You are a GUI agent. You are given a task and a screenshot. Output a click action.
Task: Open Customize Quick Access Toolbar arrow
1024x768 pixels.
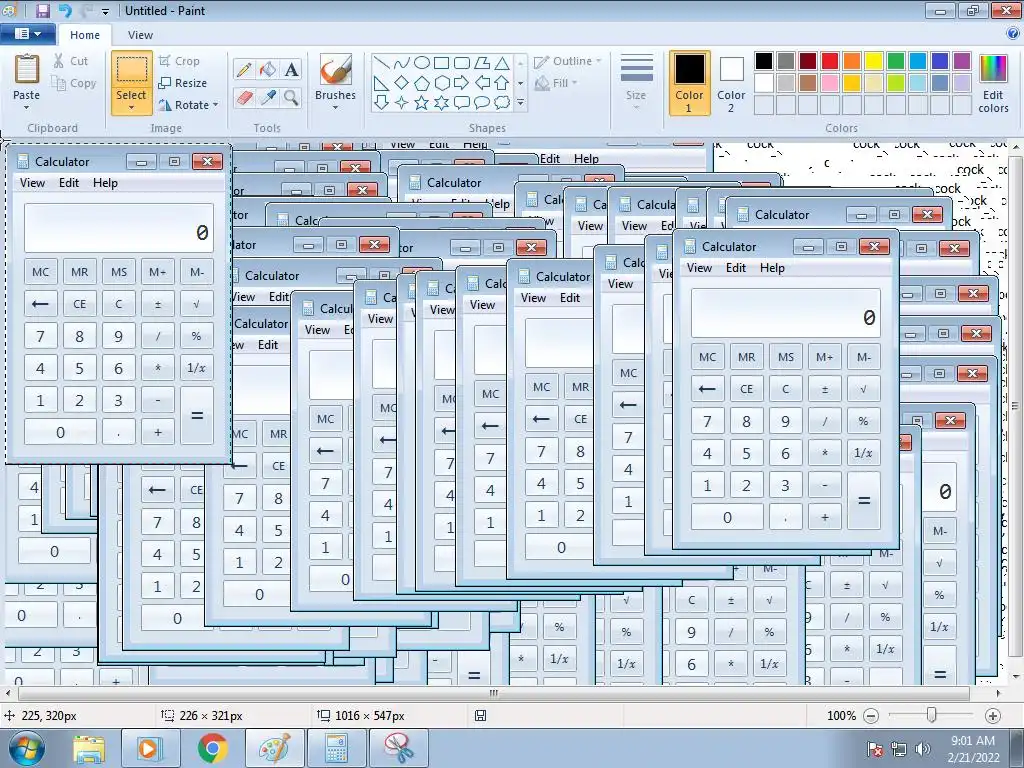[x=105, y=11]
